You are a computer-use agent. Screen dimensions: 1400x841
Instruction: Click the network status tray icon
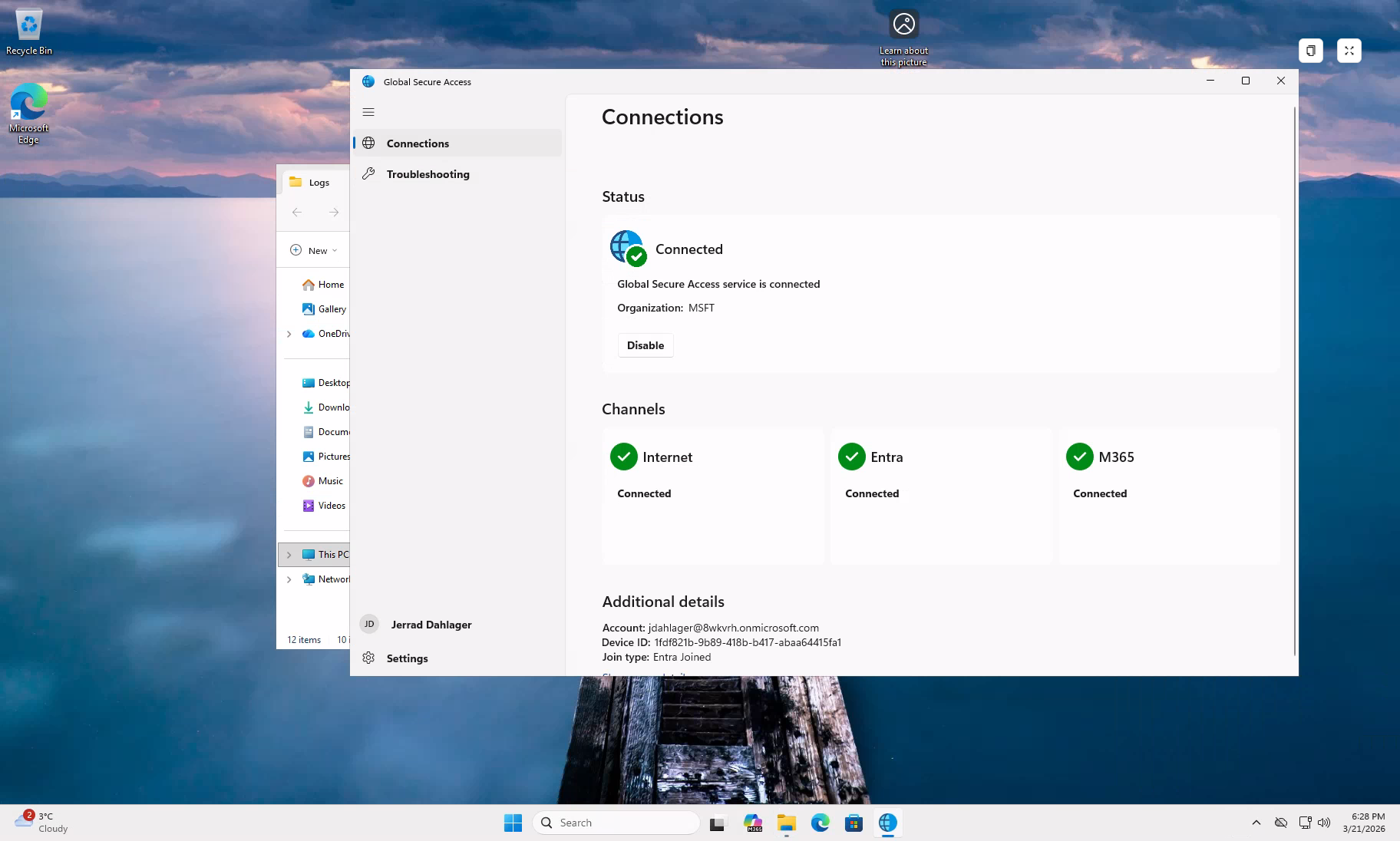coord(1304,823)
